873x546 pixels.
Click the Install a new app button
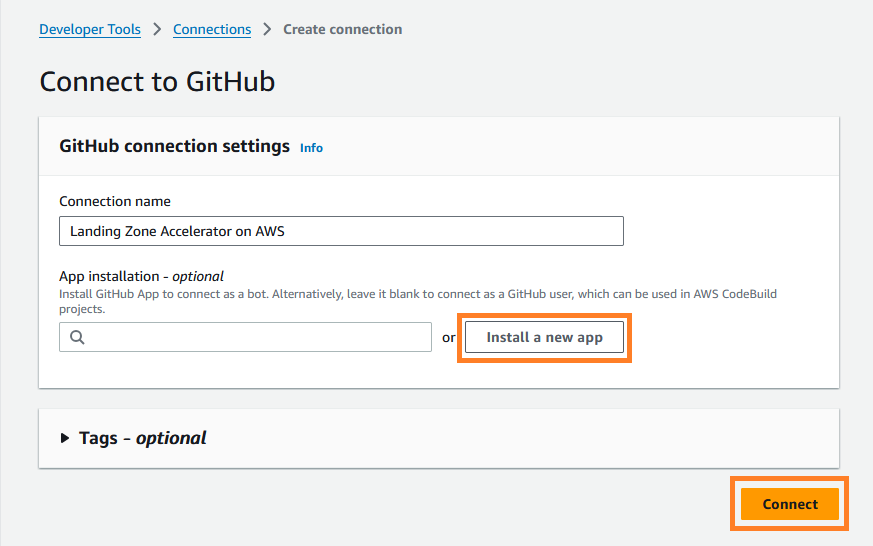[x=545, y=337]
